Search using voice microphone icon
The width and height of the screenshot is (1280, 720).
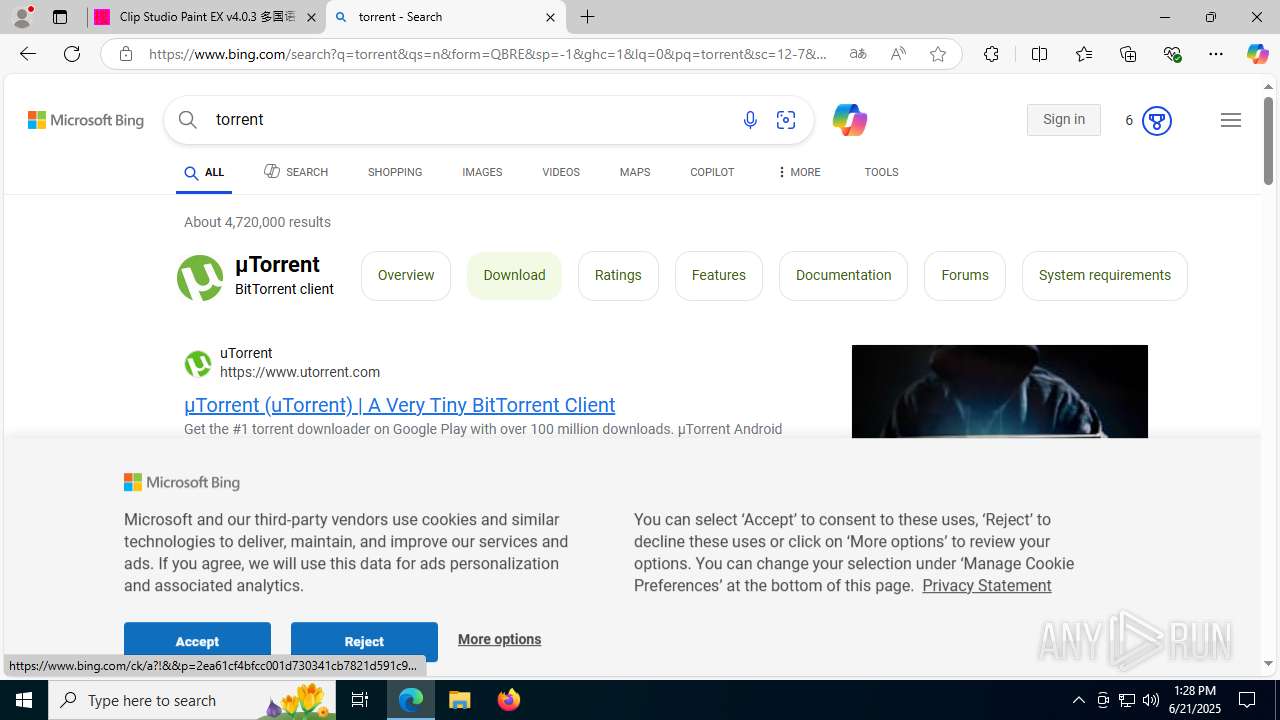[x=750, y=120]
